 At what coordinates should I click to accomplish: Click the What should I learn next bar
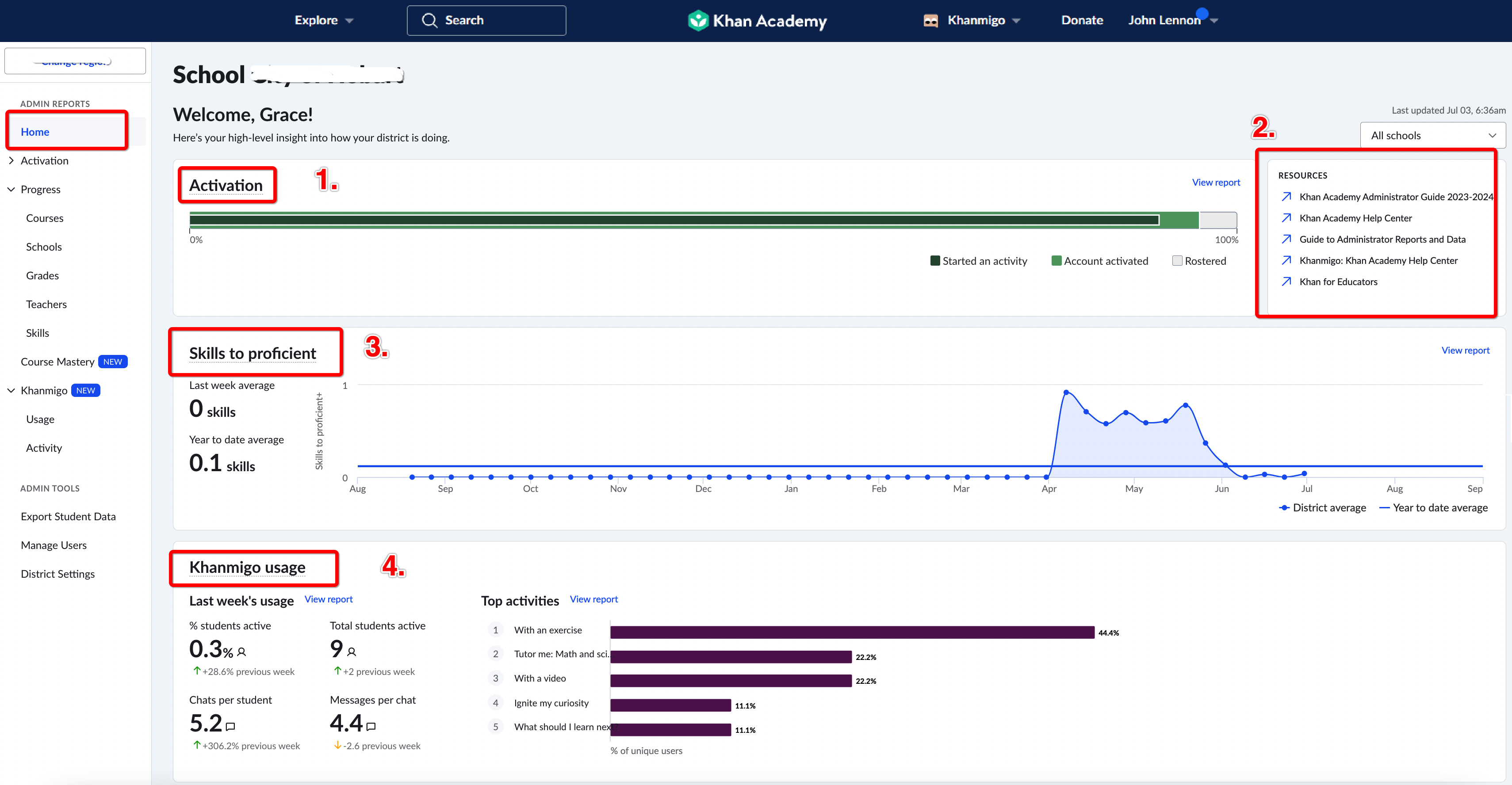pos(670,729)
